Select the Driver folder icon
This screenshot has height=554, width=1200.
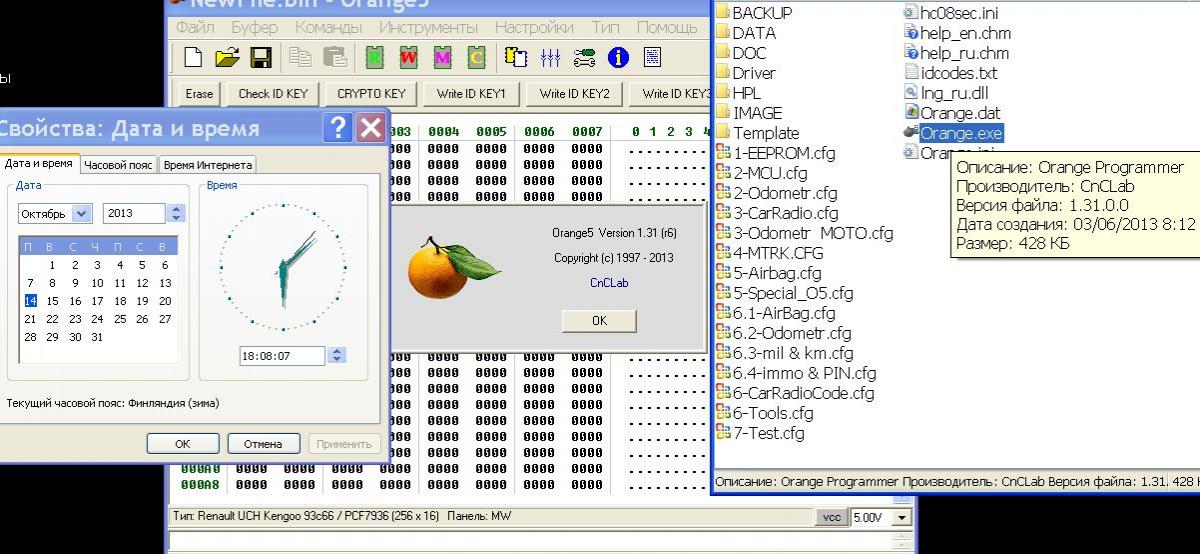pyautogui.click(x=723, y=73)
